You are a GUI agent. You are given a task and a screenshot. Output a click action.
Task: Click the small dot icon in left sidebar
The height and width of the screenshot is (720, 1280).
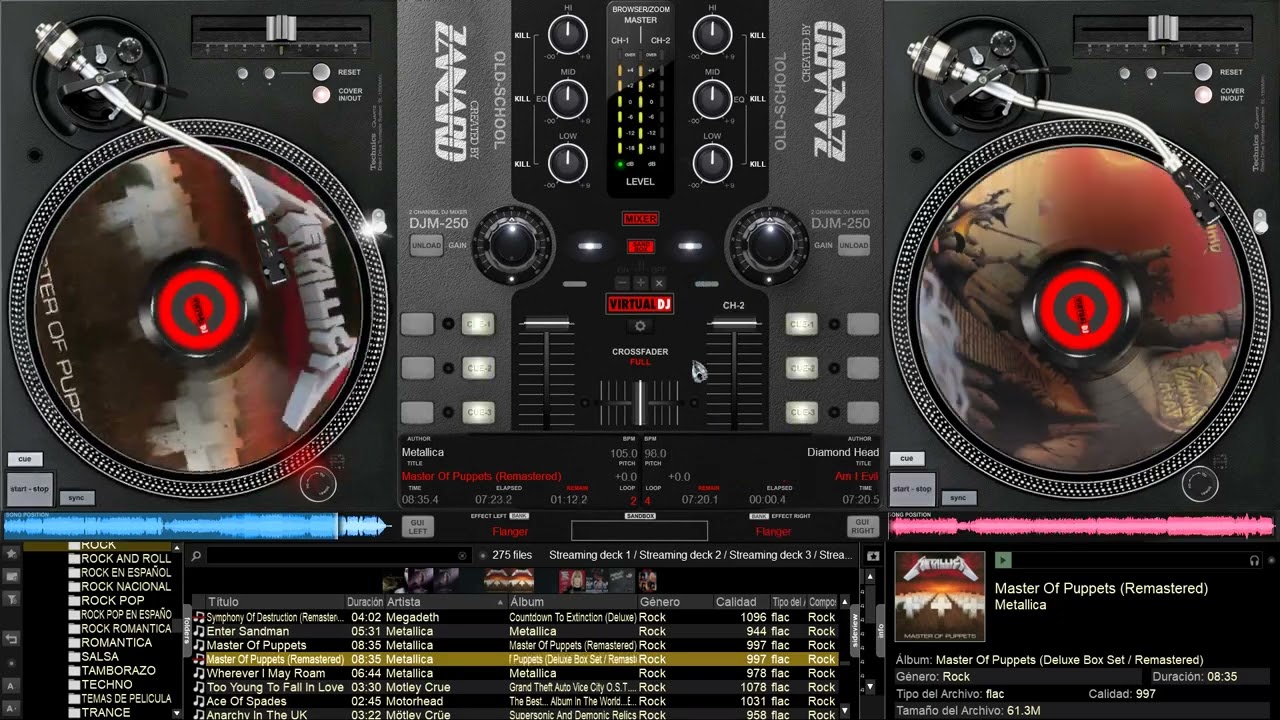pos(11,662)
